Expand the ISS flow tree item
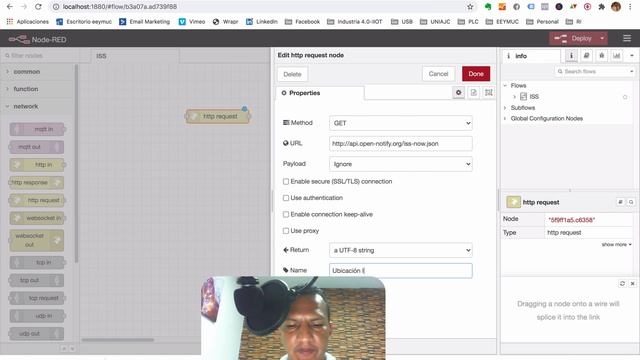The image size is (640, 360). [x=514, y=97]
